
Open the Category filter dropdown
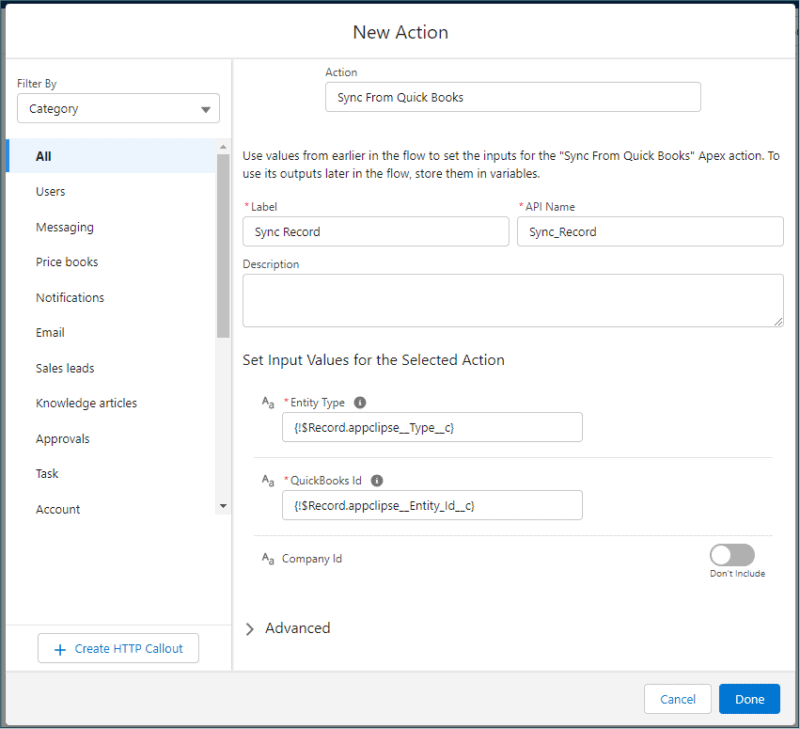pos(118,108)
